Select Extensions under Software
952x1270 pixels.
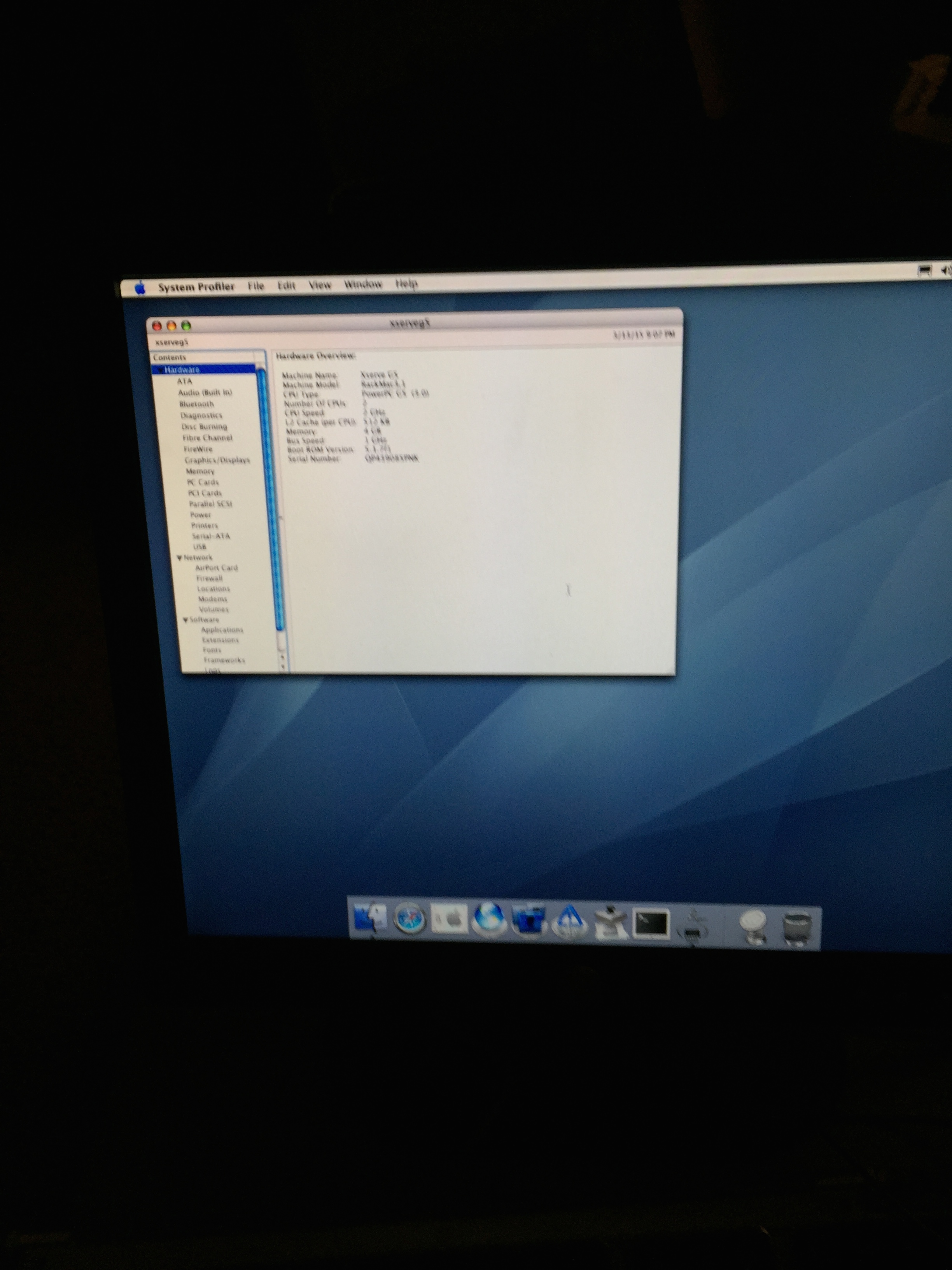[x=220, y=640]
